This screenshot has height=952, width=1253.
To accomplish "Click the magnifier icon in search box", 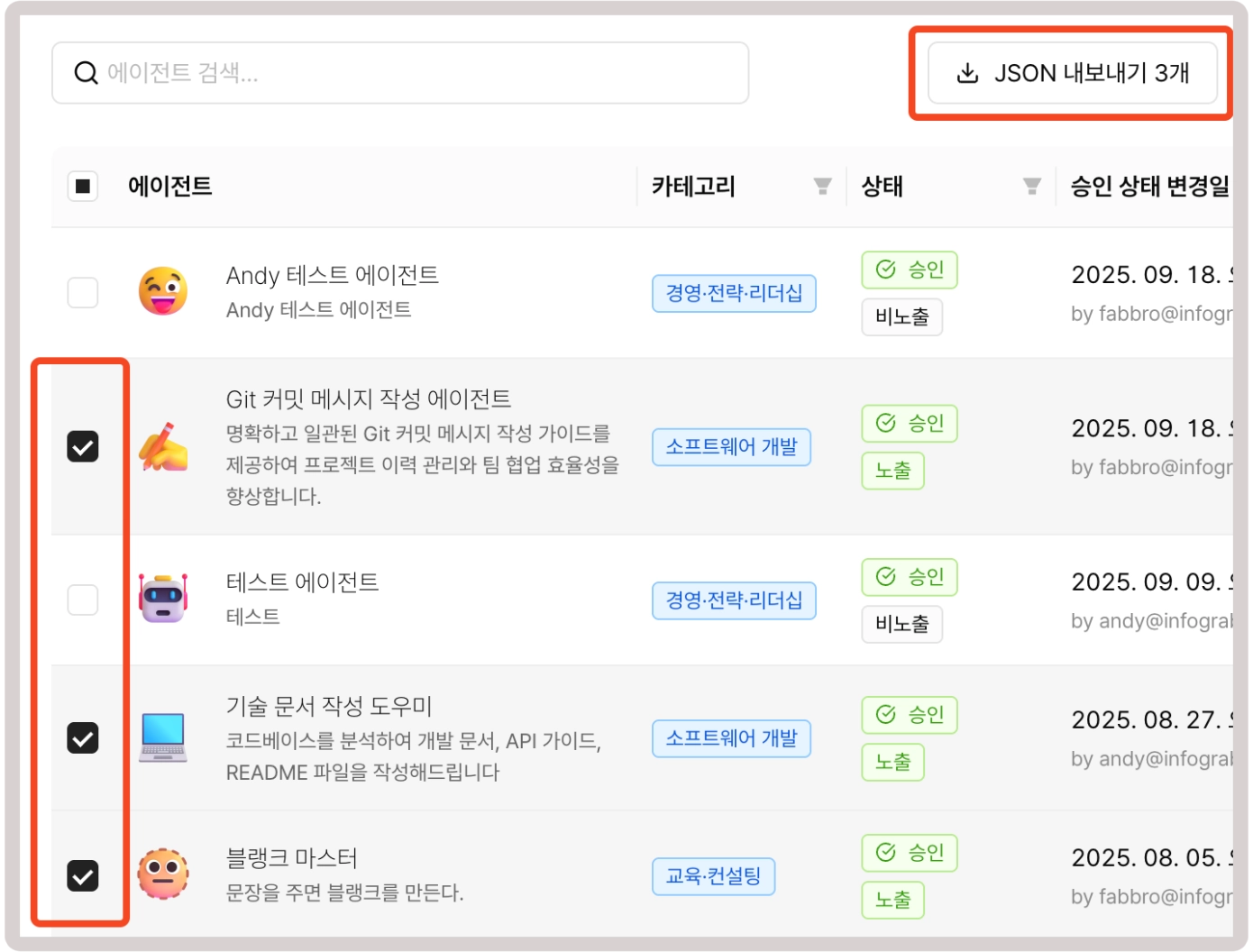I will (86, 73).
